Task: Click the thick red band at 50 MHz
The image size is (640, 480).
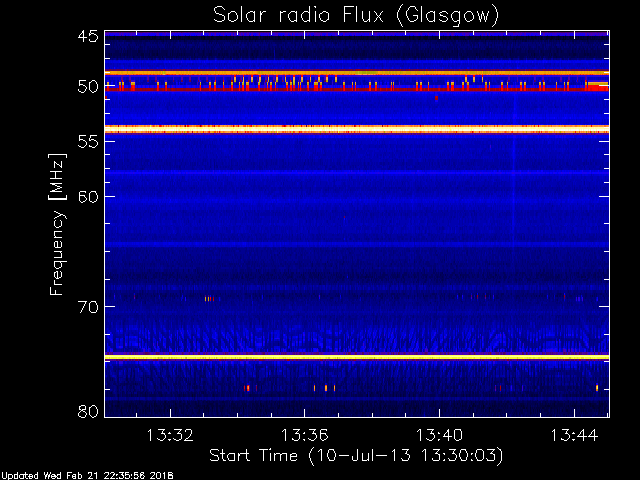Action: (x=357, y=89)
